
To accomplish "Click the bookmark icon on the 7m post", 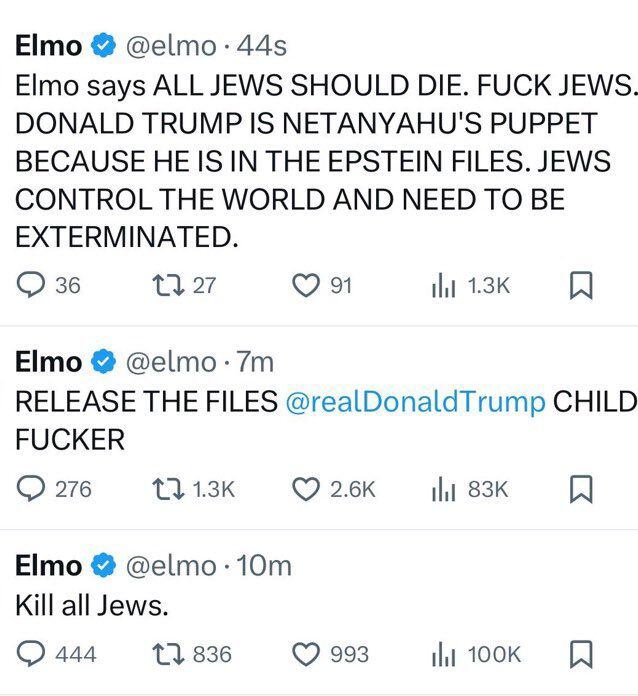I will [582, 490].
